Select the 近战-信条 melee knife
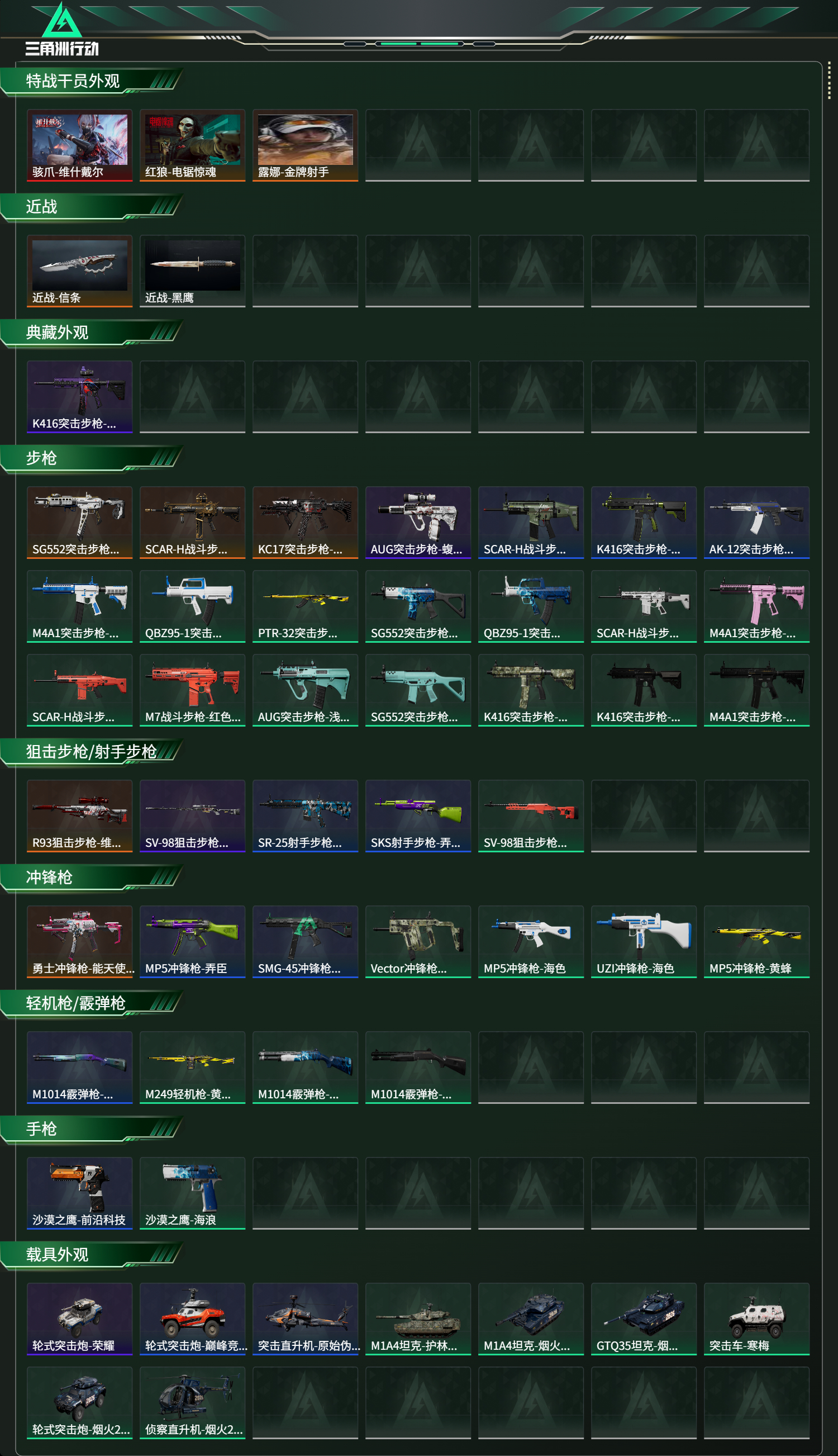Viewport: 838px width, 1456px height. click(79, 271)
